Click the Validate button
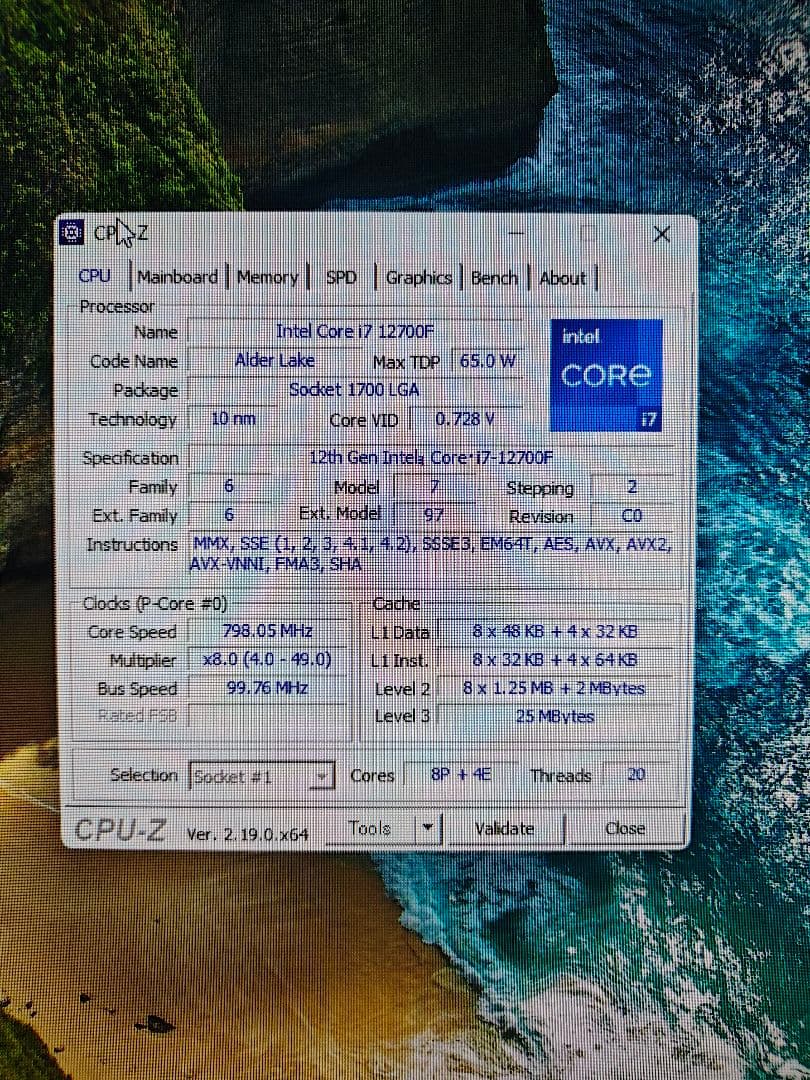Screen dimensions: 810x1080 point(505,829)
